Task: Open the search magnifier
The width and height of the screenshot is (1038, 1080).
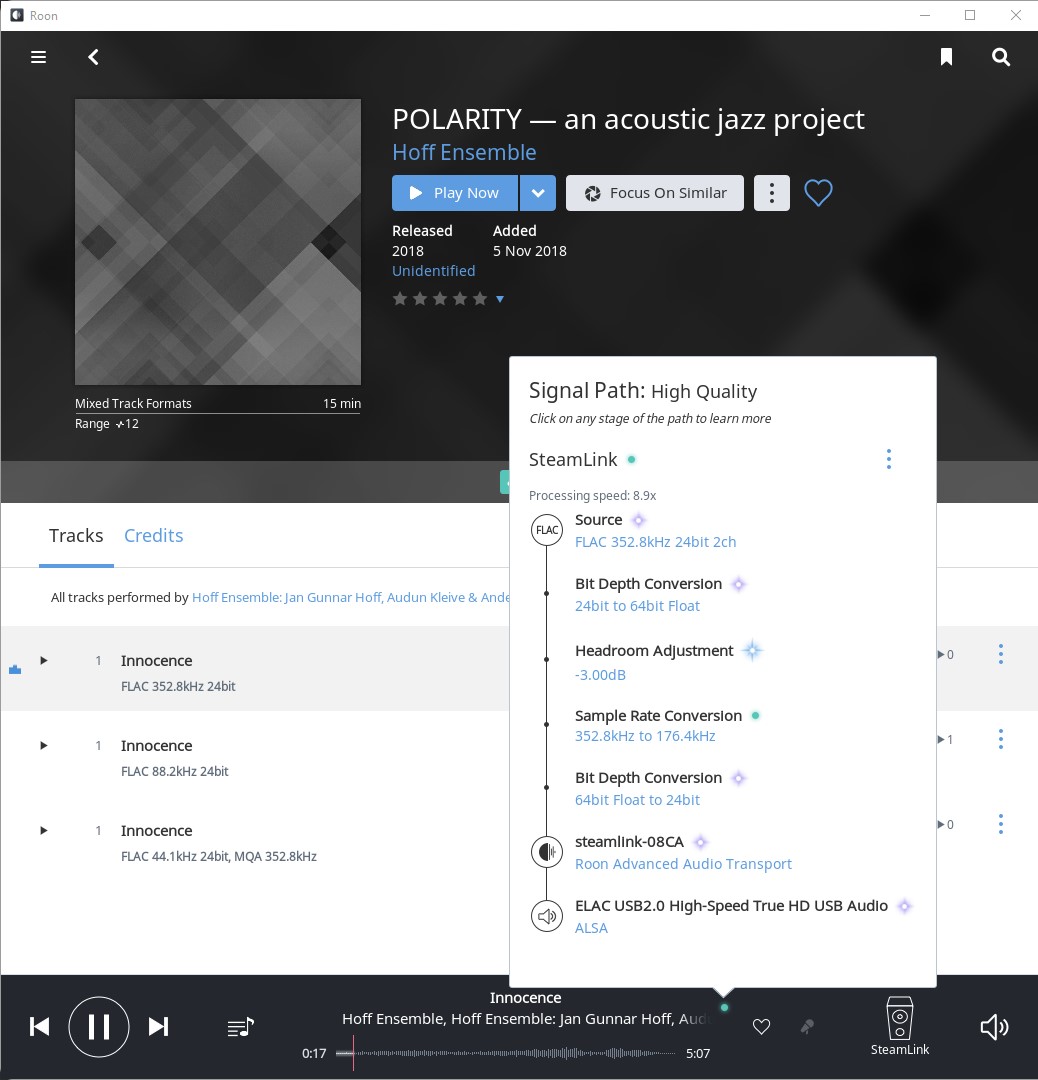Action: 1001,57
